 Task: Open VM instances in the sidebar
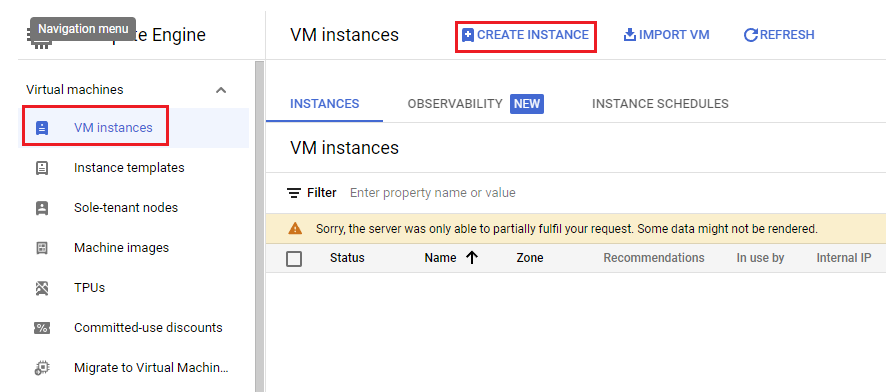tap(134, 128)
